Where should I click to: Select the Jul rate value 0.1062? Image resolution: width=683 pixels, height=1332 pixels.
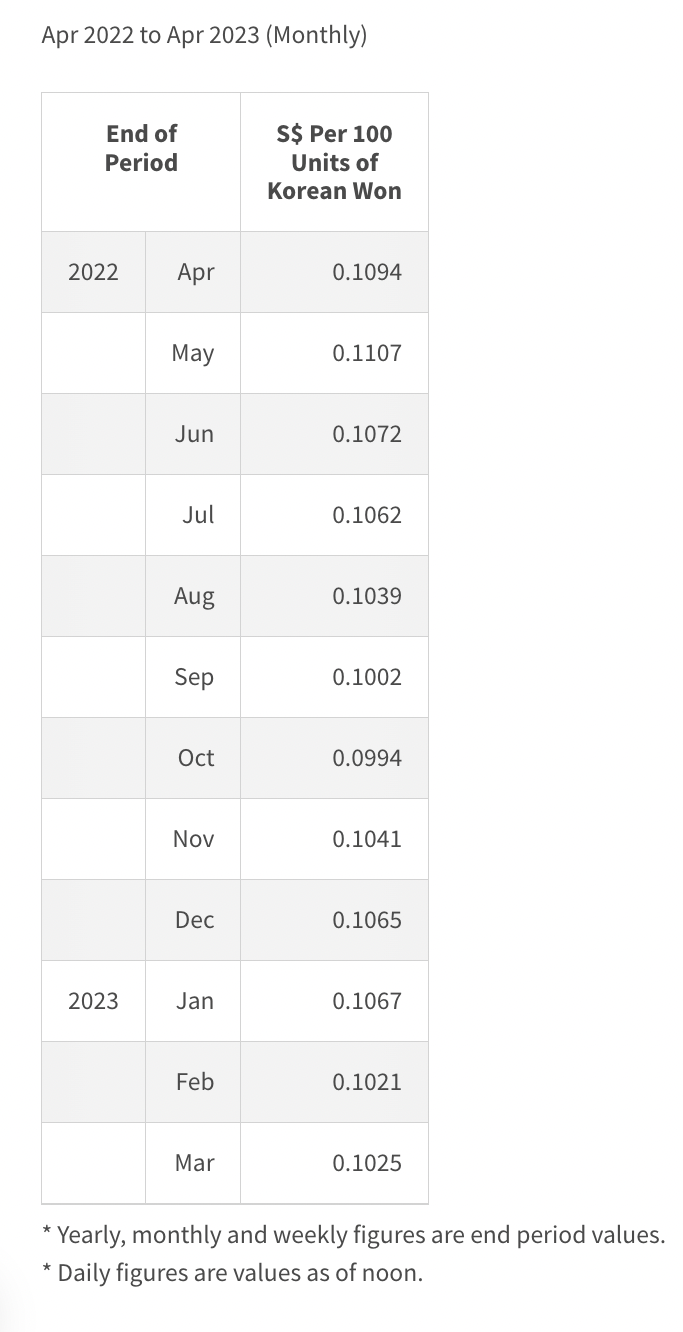point(367,515)
